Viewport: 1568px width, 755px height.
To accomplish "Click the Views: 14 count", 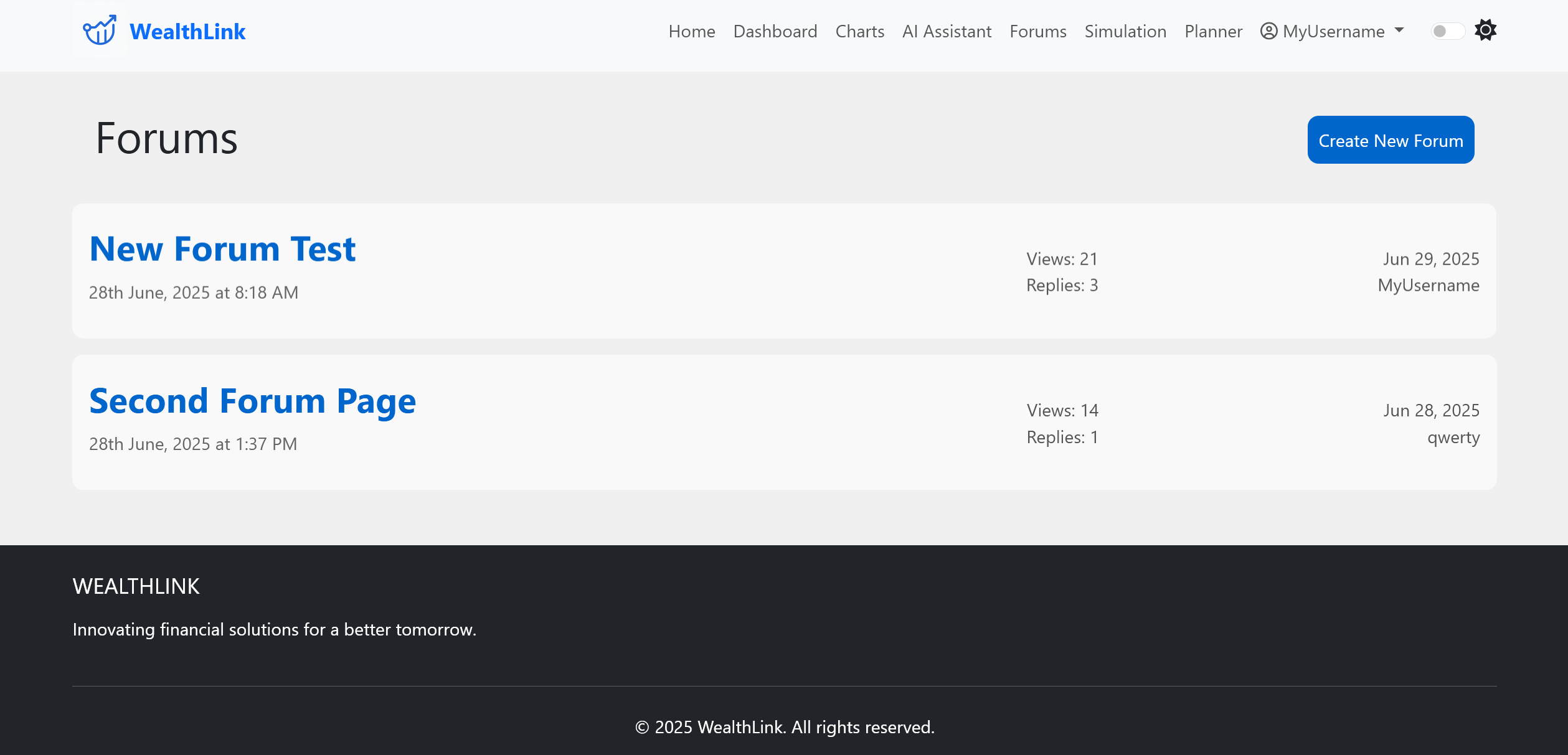I will pyautogui.click(x=1062, y=410).
